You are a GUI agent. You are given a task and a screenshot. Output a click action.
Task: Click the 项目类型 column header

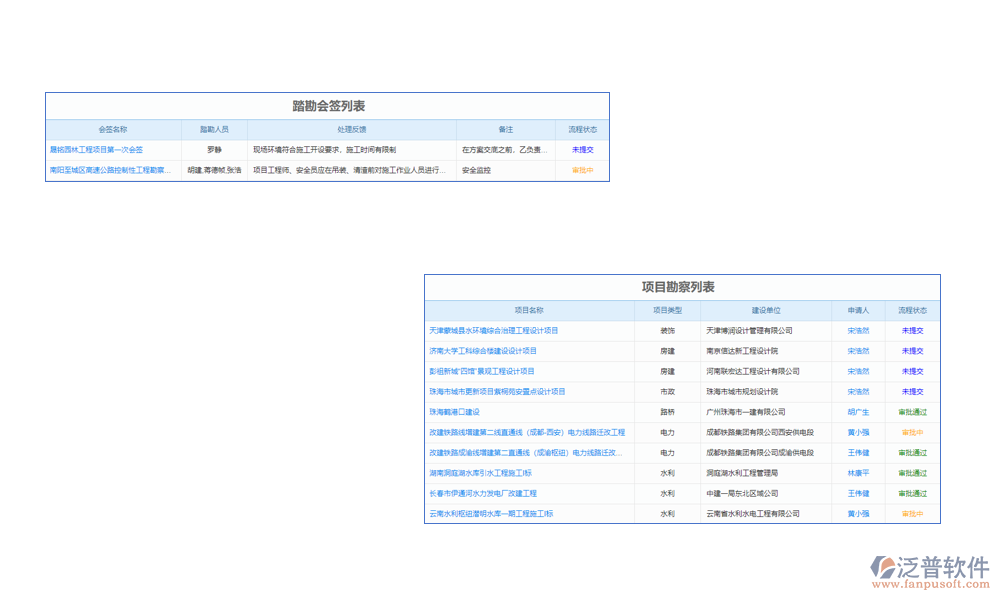click(667, 311)
